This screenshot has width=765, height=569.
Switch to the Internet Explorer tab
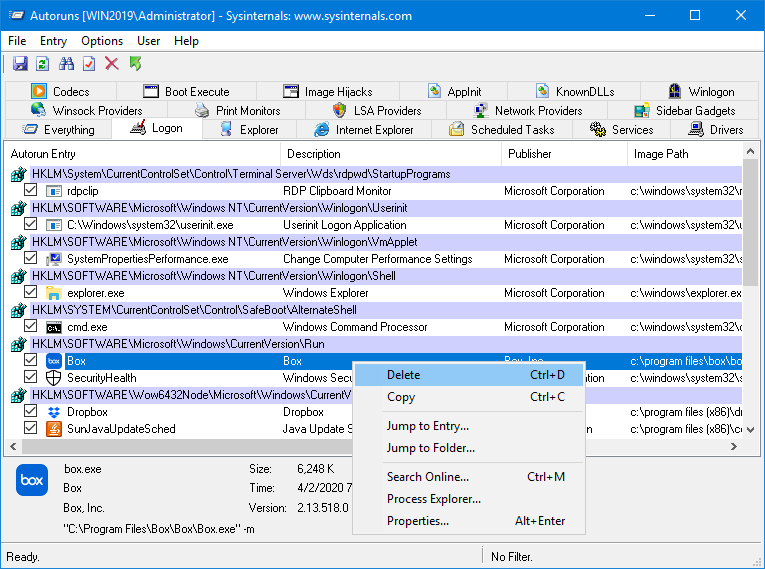[364, 130]
